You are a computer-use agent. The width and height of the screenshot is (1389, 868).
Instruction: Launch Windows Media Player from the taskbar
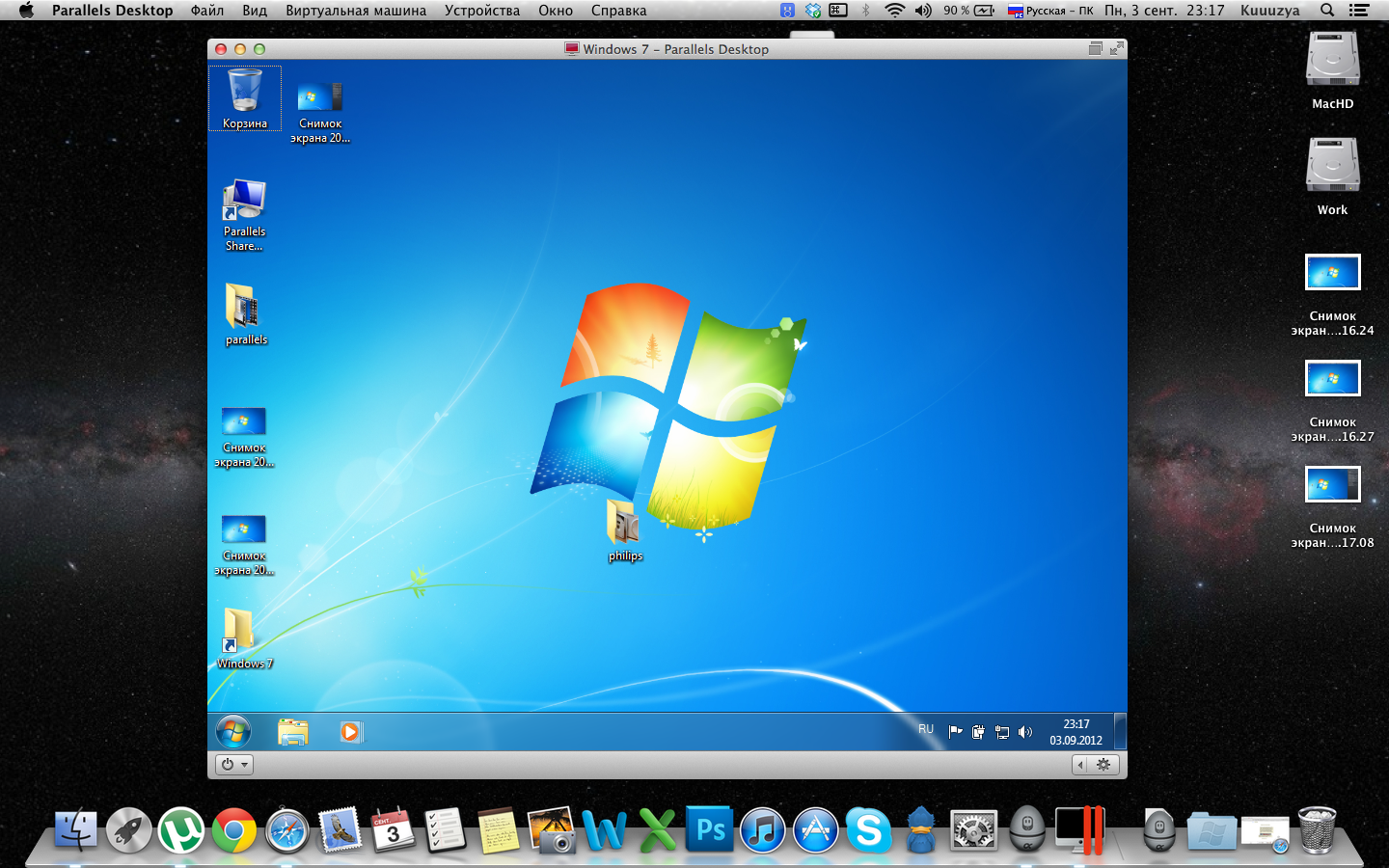[x=351, y=732]
